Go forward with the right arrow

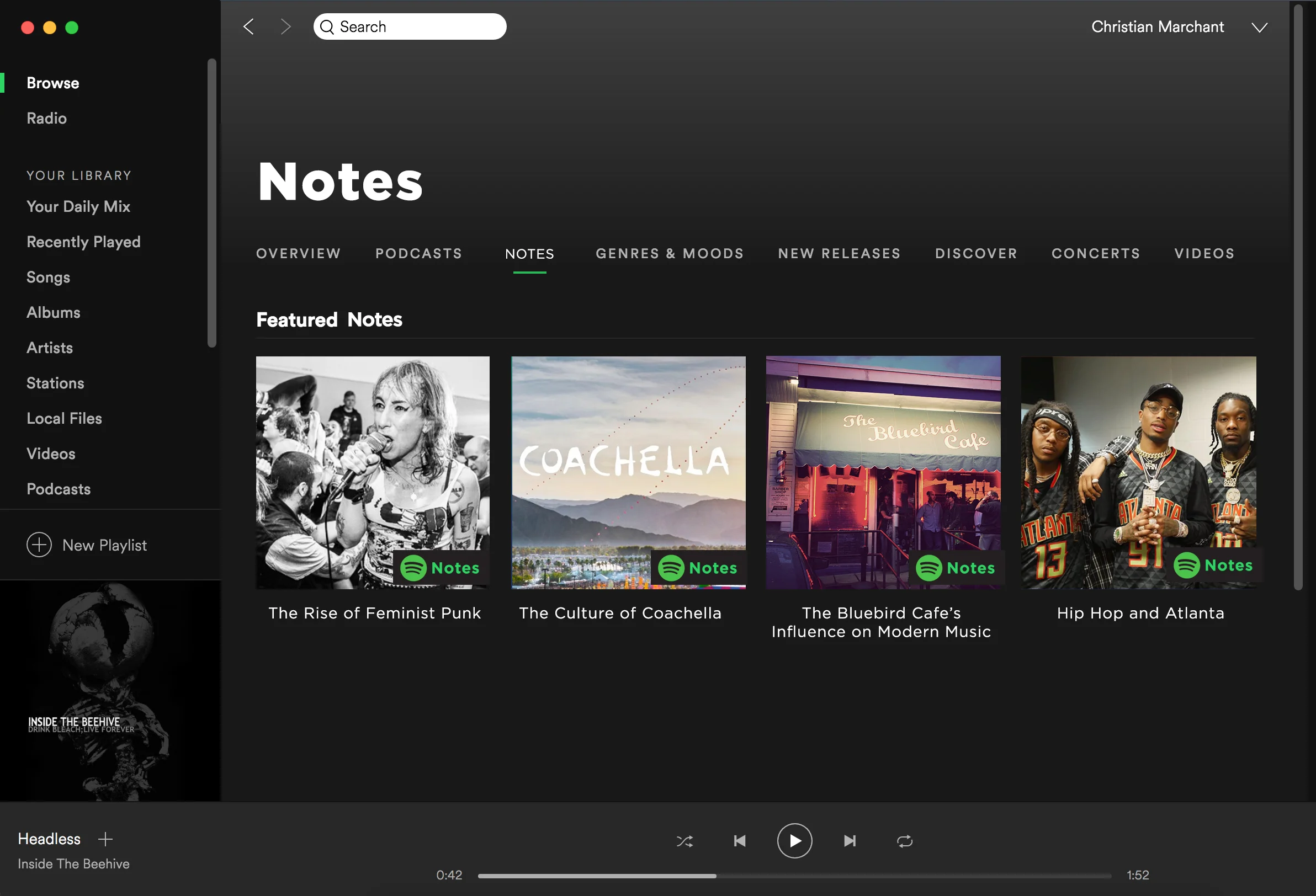click(x=286, y=26)
